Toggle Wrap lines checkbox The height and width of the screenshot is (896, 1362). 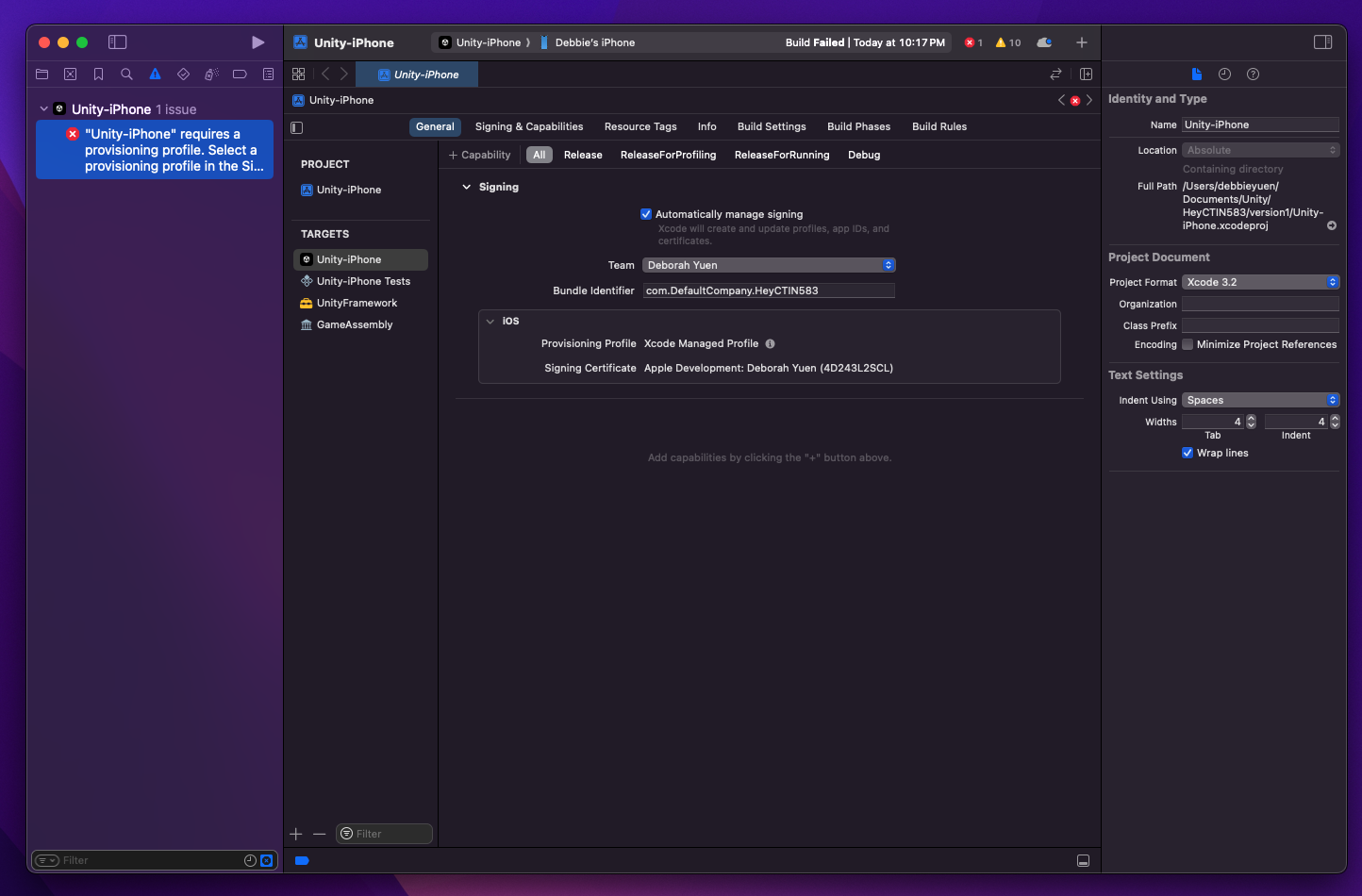click(x=1188, y=453)
